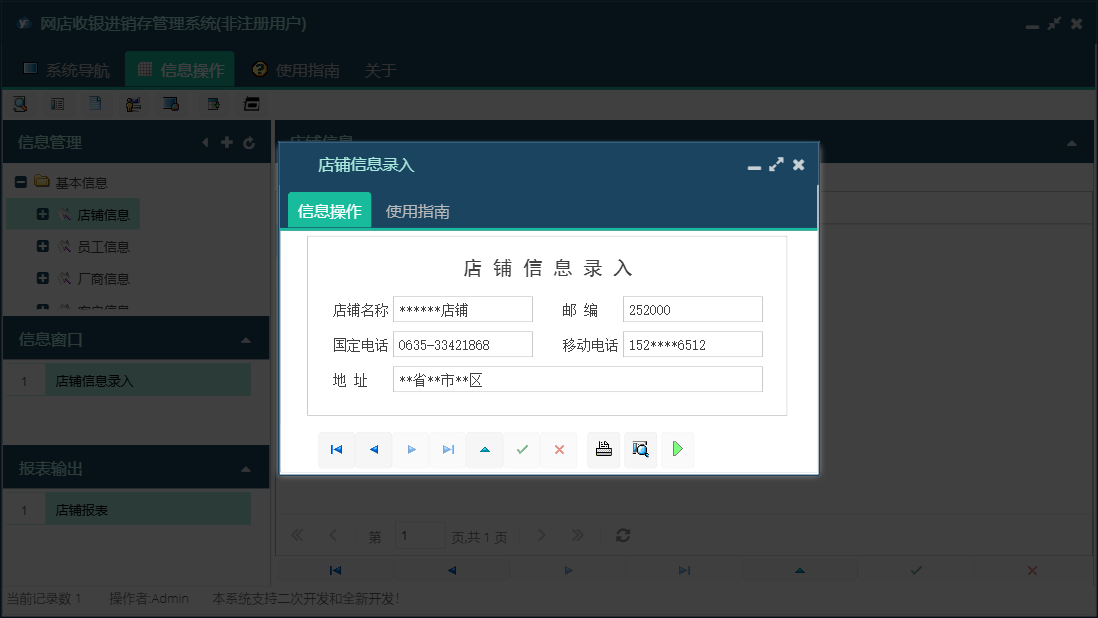1098x618 pixels.
Task: Save the record with the green checkmark
Action: click(522, 449)
